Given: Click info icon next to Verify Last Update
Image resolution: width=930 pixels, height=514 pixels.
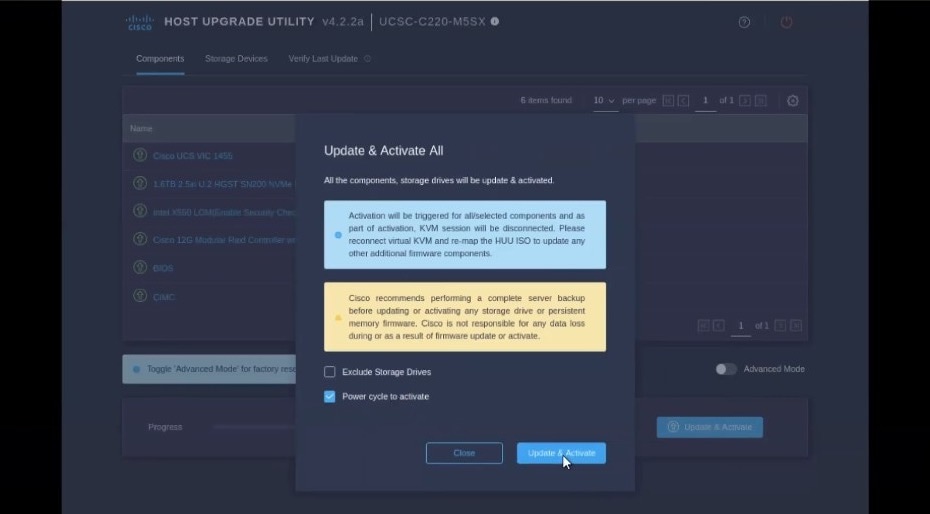Looking at the screenshot, I should coord(367,59).
